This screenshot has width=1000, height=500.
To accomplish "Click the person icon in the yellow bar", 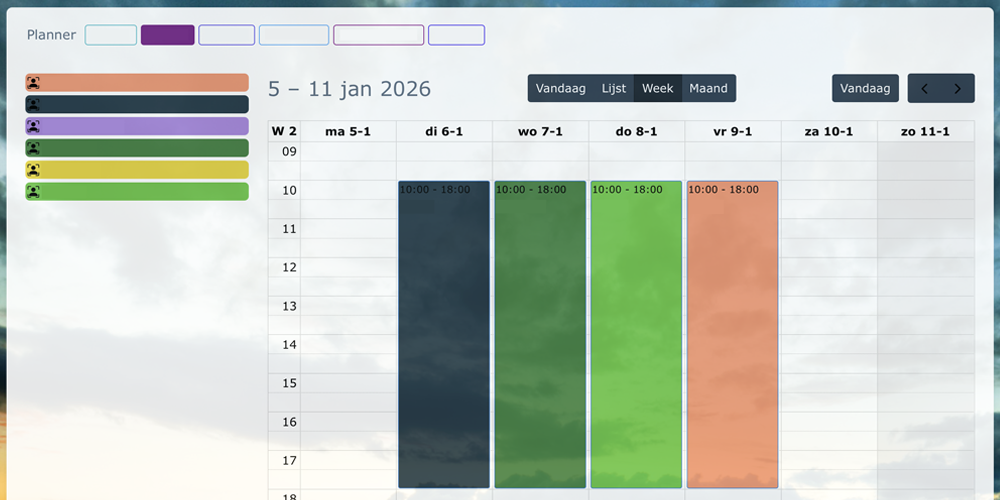I will (x=33, y=170).
